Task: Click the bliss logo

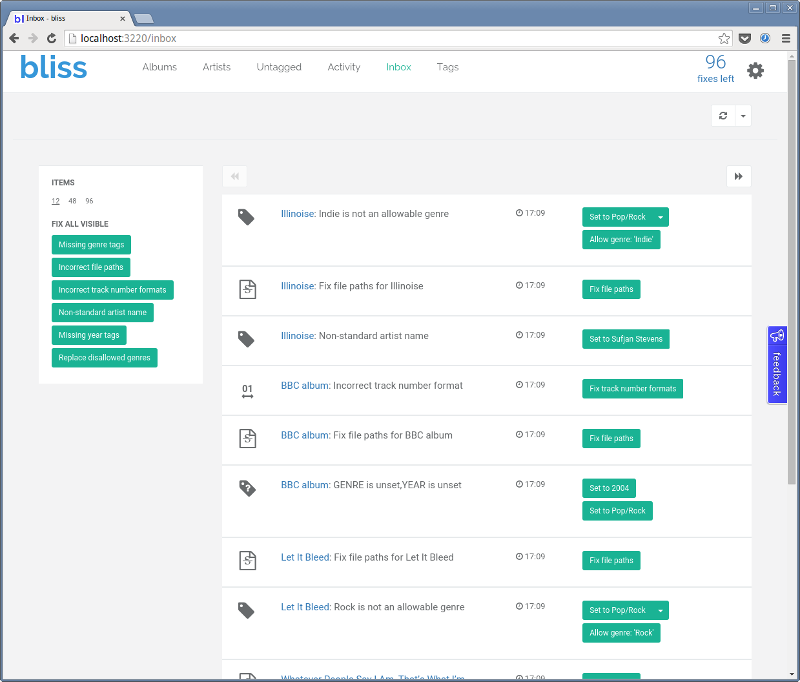Action: coord(54,67)
